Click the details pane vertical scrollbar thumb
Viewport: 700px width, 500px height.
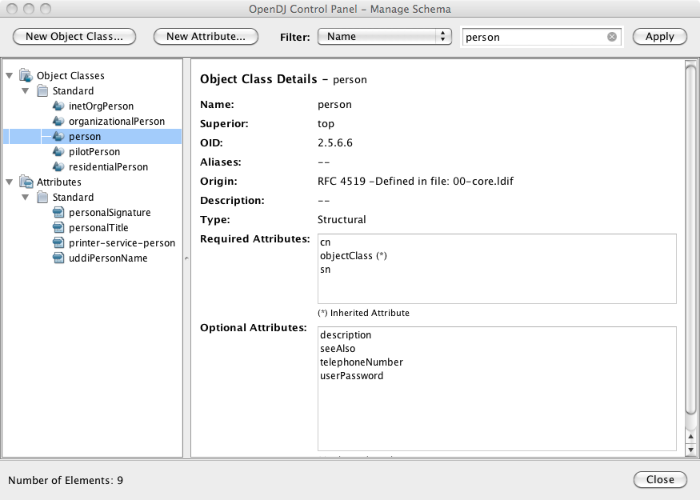(691, 241)
